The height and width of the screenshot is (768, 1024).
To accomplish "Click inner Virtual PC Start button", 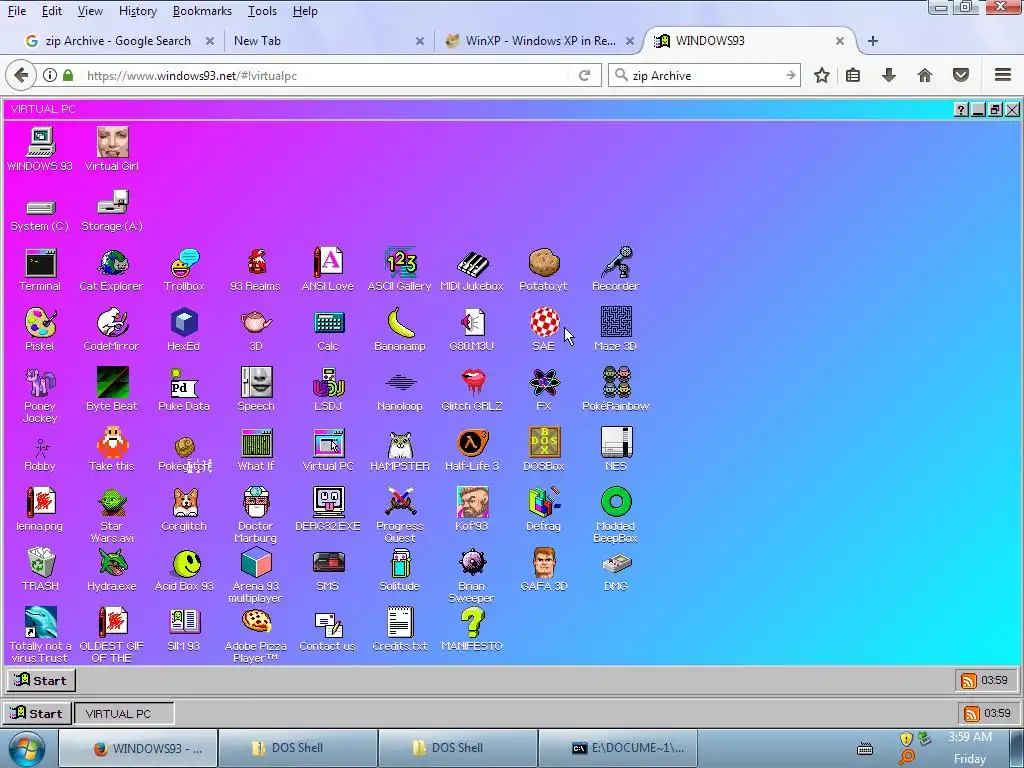I will (42, 680).
